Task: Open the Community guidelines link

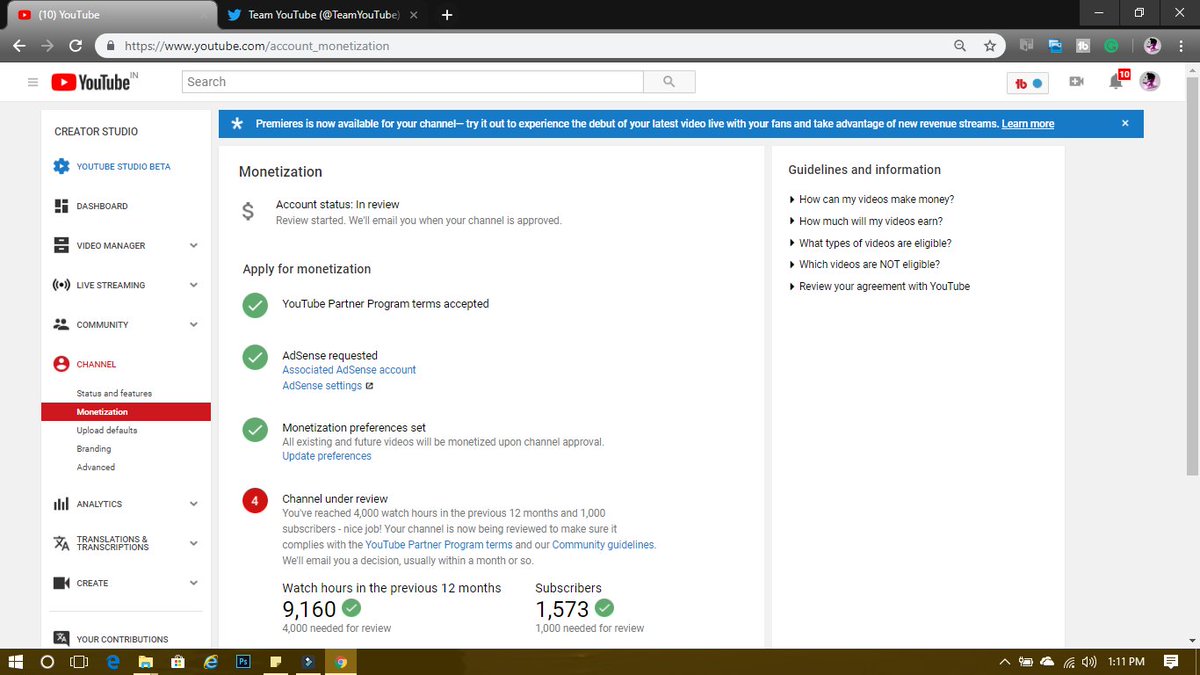Action: click(603, 545)
